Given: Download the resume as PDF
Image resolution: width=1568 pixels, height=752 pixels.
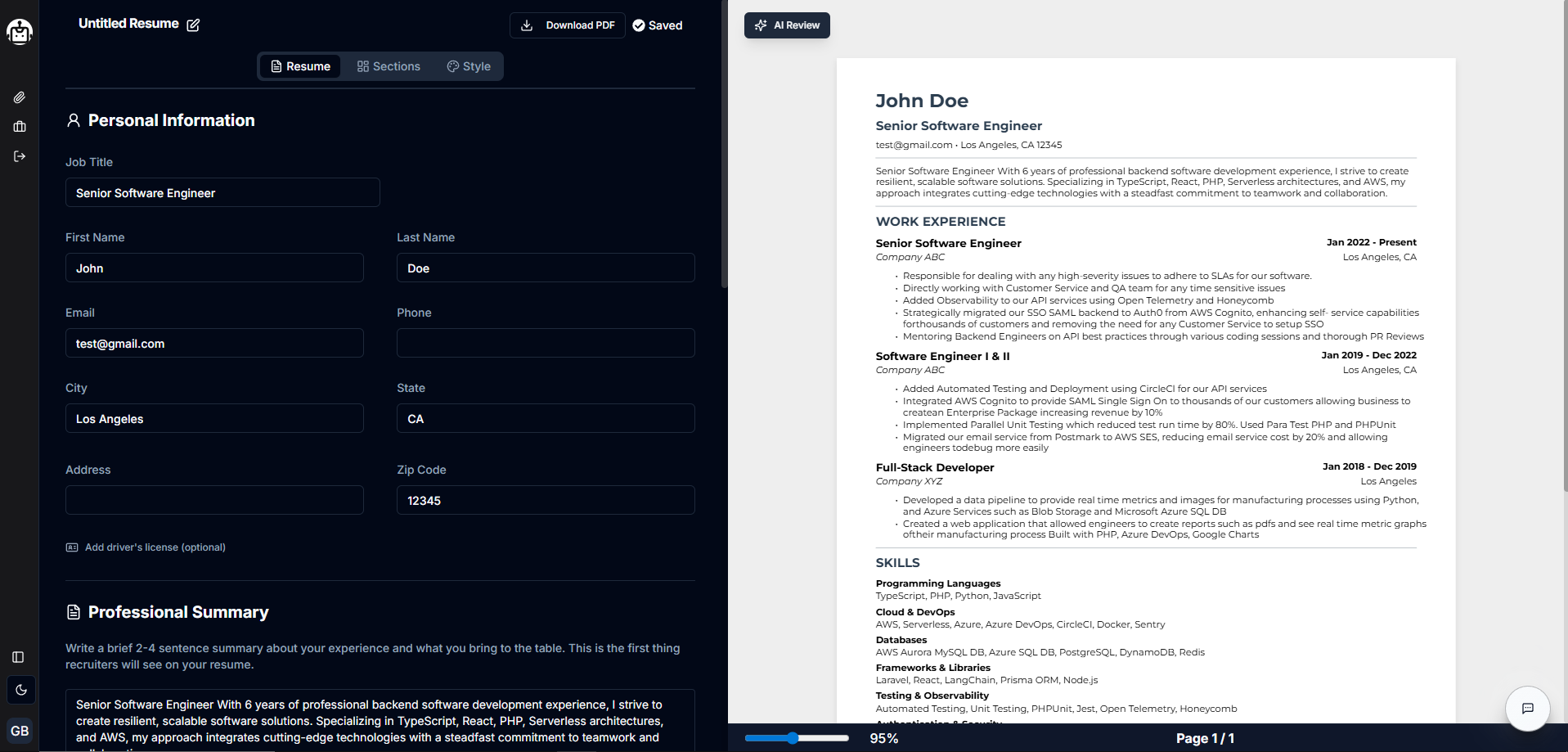Looking at the screenshot, I should [x=568, y=25].
